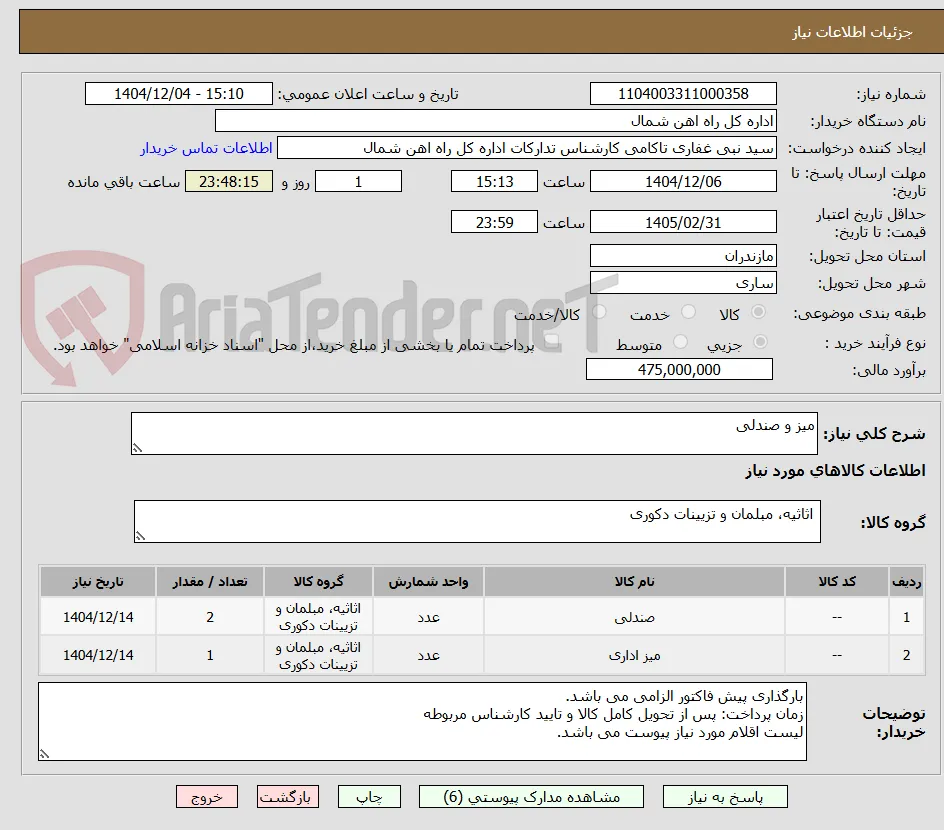Click the 'شماره نیاز:' label
The width and height of the screenshot is (944, 830).
pyautogui.click(x=891, y=94)
